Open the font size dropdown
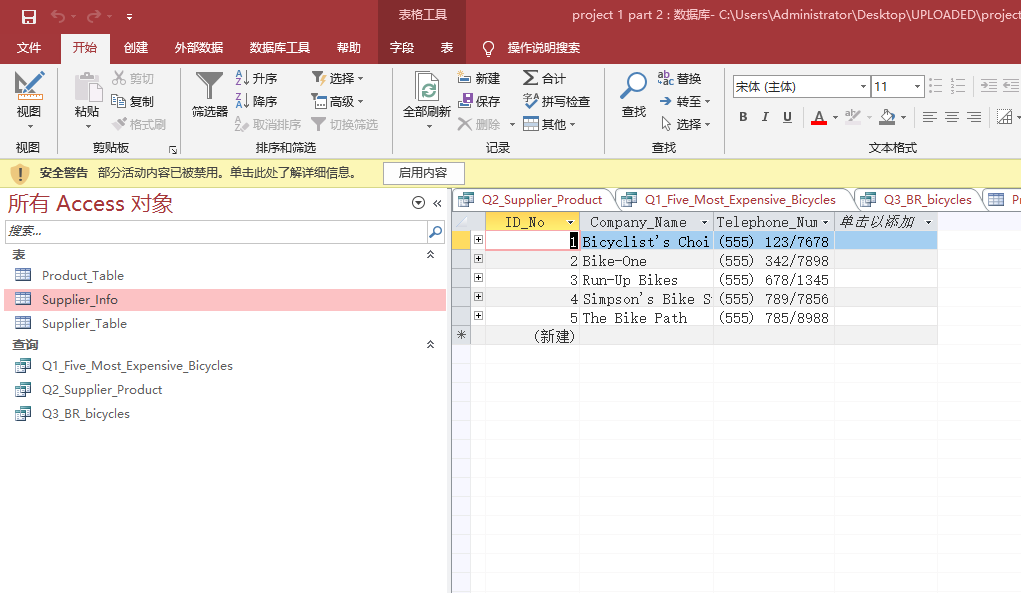This screenshot has width=1021, height=593. (x=917, y=87)
